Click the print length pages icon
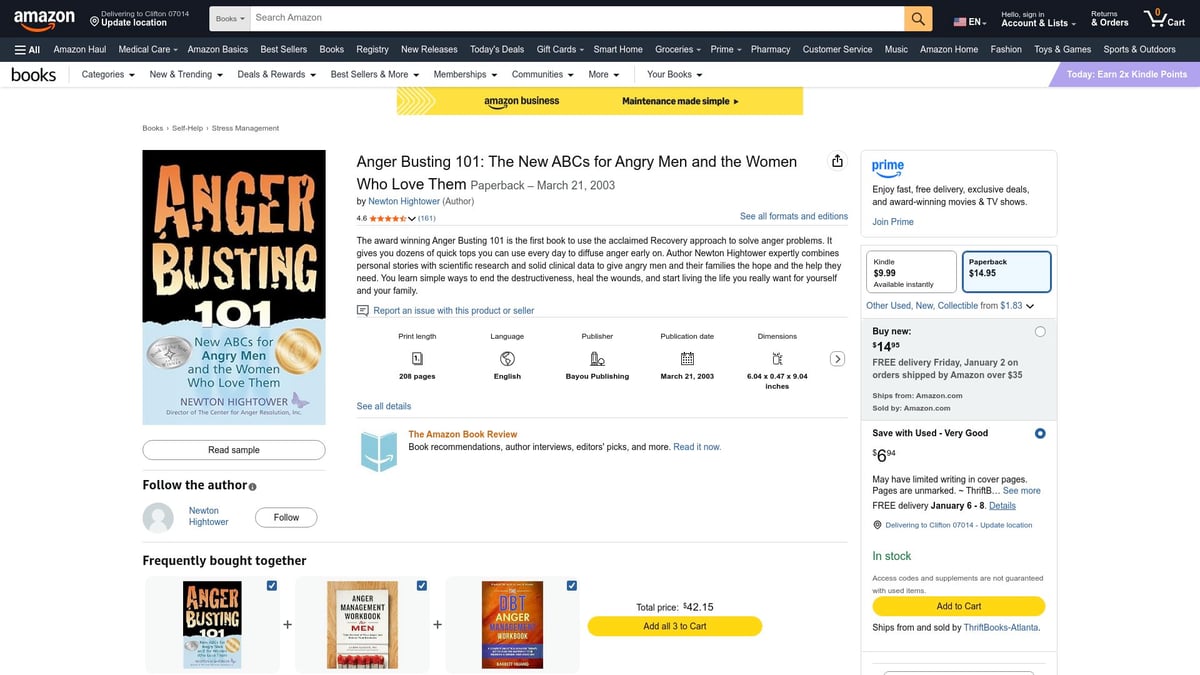This screenshot has width=1200, height=675. pos(416,358)
